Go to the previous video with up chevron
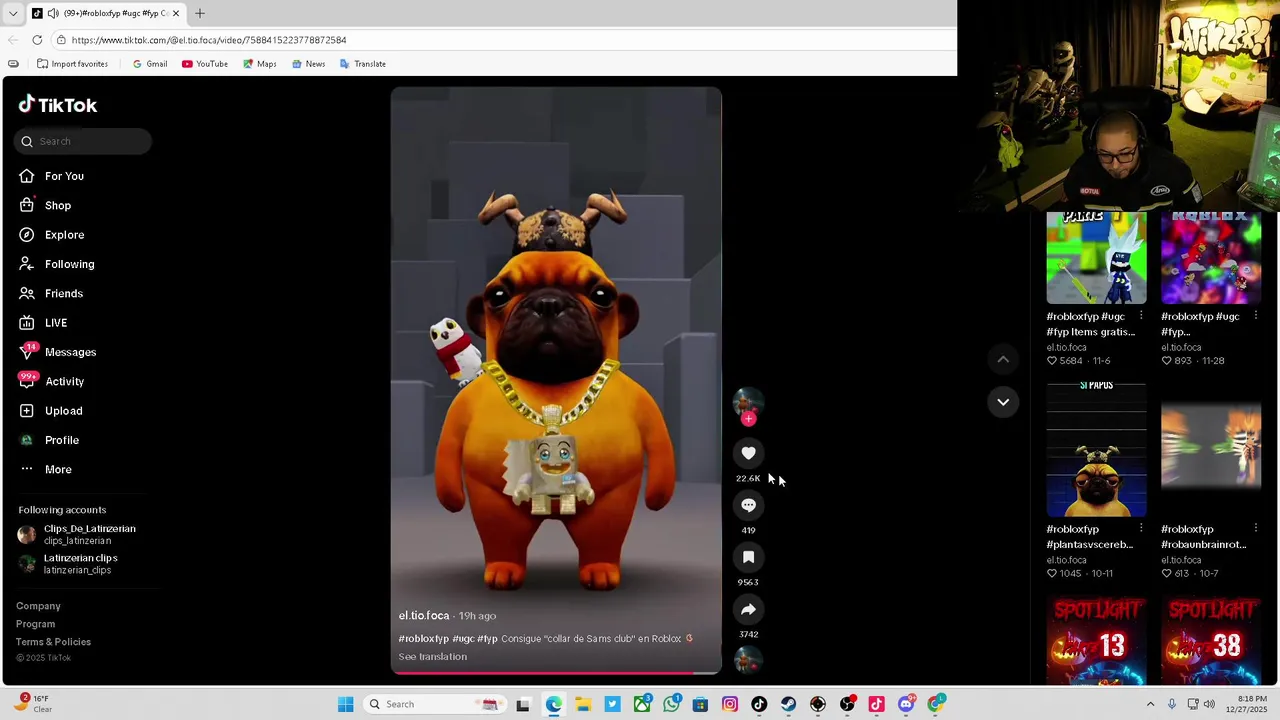1280x720 pixels. pyautogui.click(x=1003, y=359)
